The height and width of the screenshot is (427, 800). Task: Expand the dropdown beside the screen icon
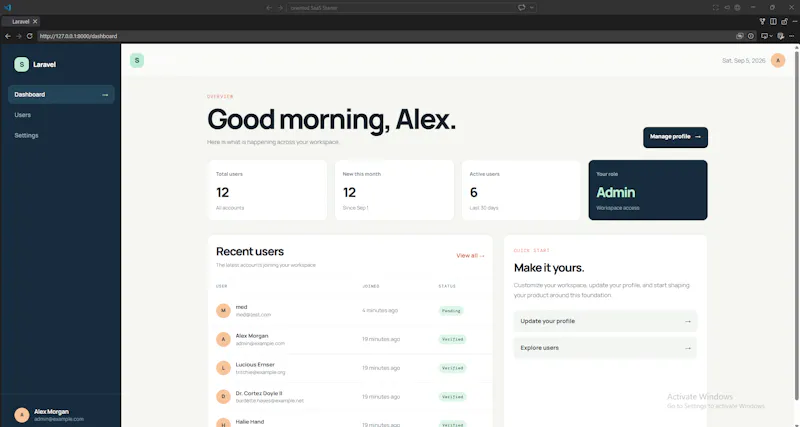770,36
